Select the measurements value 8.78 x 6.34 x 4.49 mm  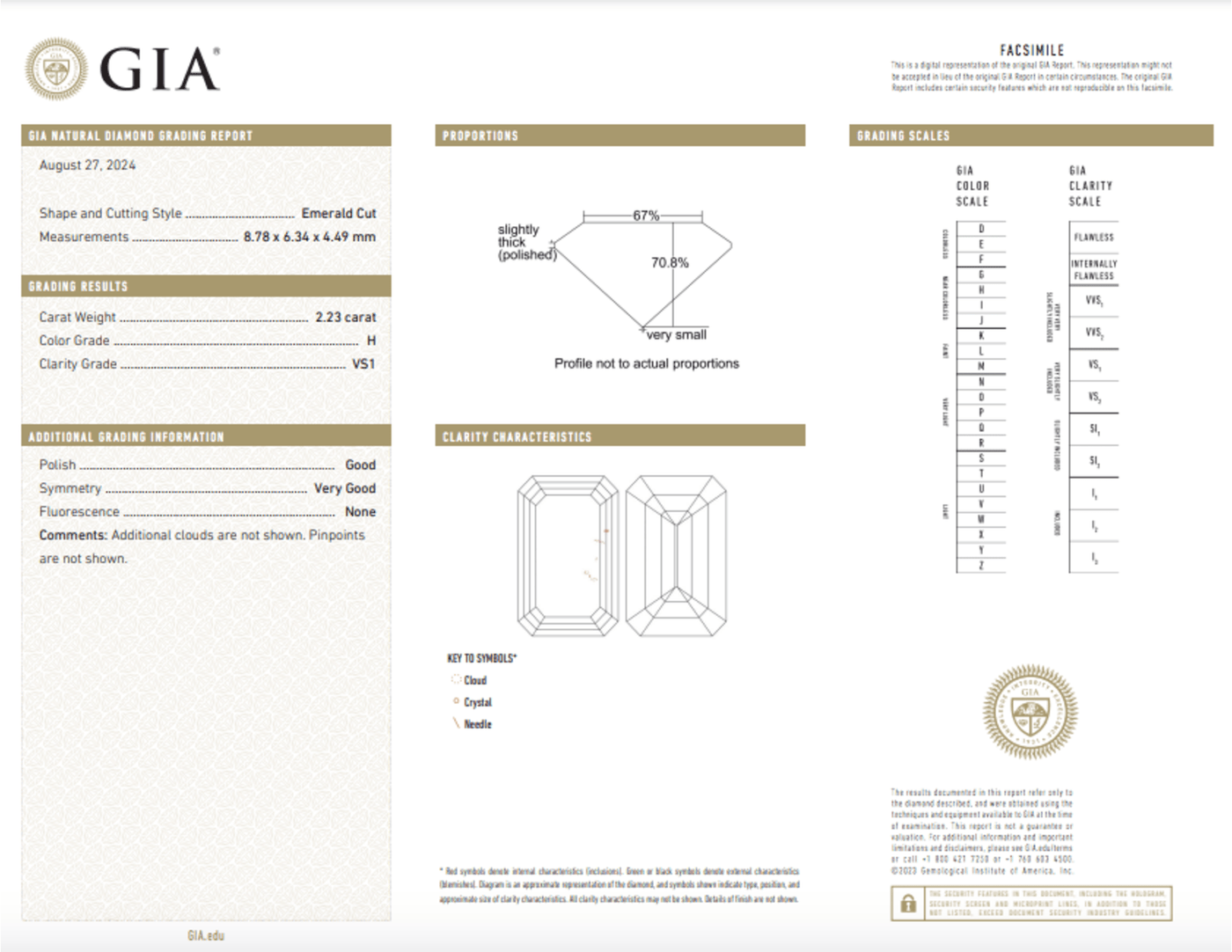click(310, 237)
